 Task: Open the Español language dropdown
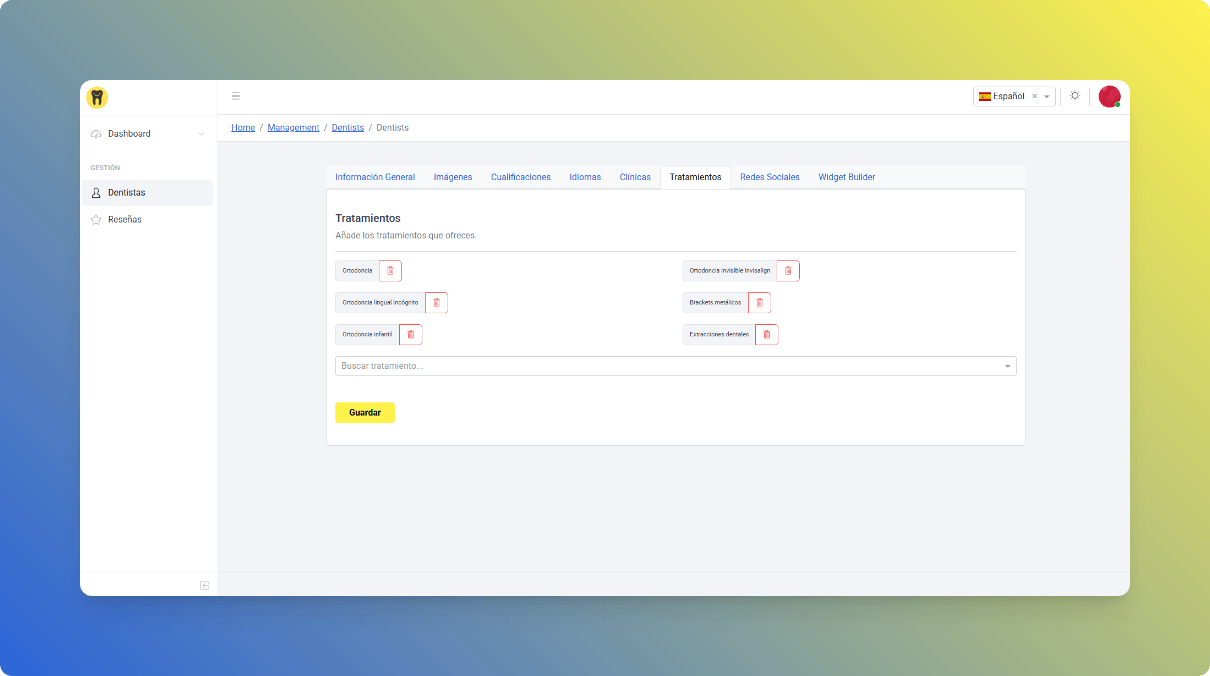[1047, 97]
